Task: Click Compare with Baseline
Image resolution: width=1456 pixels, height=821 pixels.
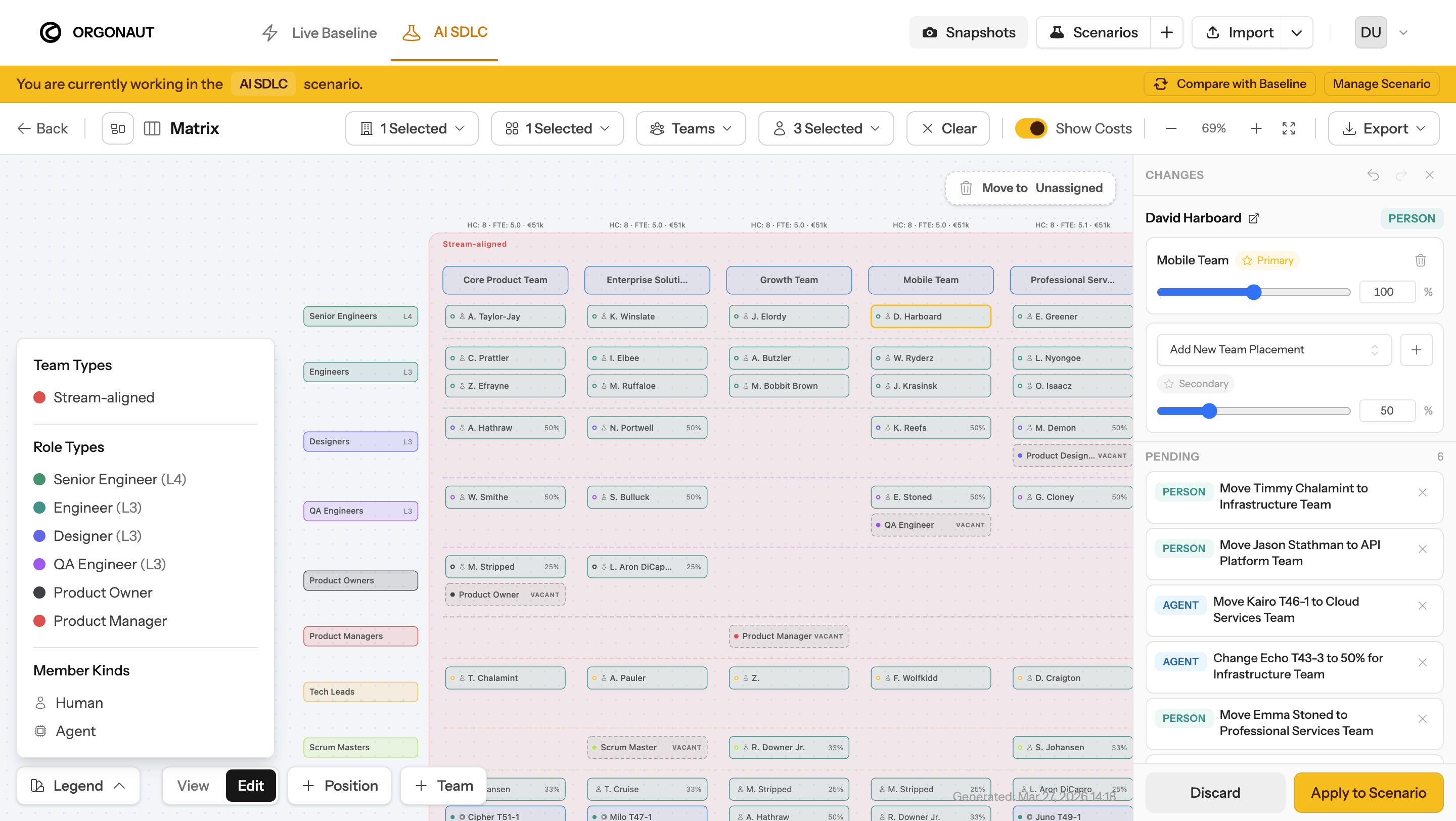Action: (x=1230, y=84)
